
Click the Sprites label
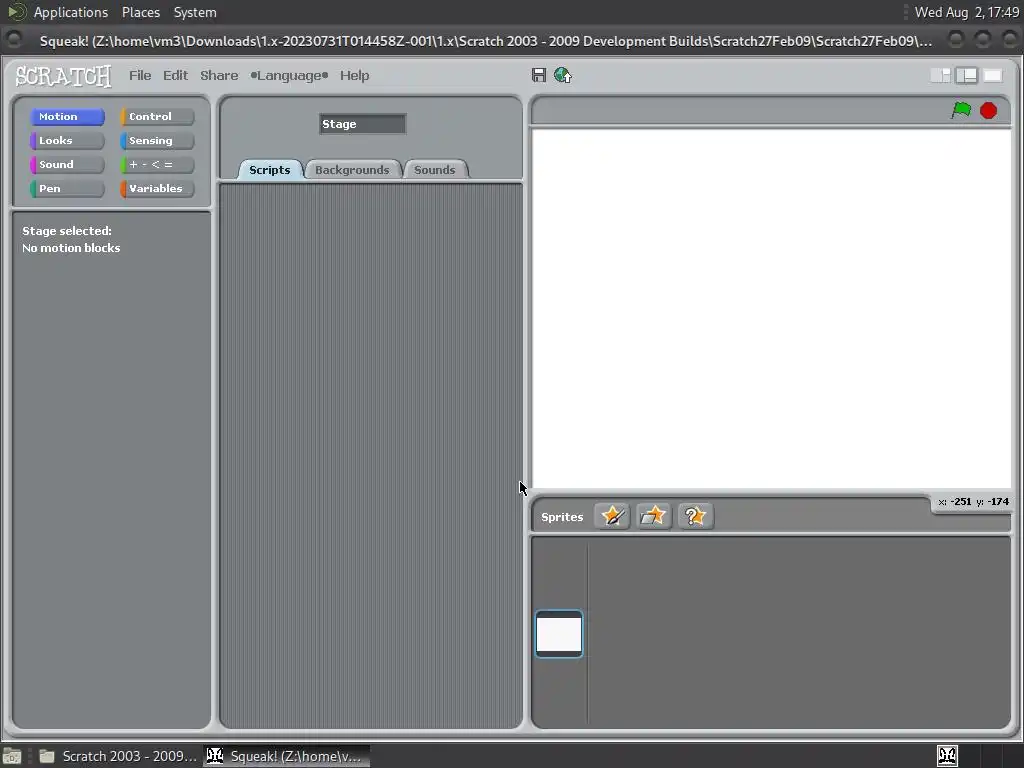562,517
